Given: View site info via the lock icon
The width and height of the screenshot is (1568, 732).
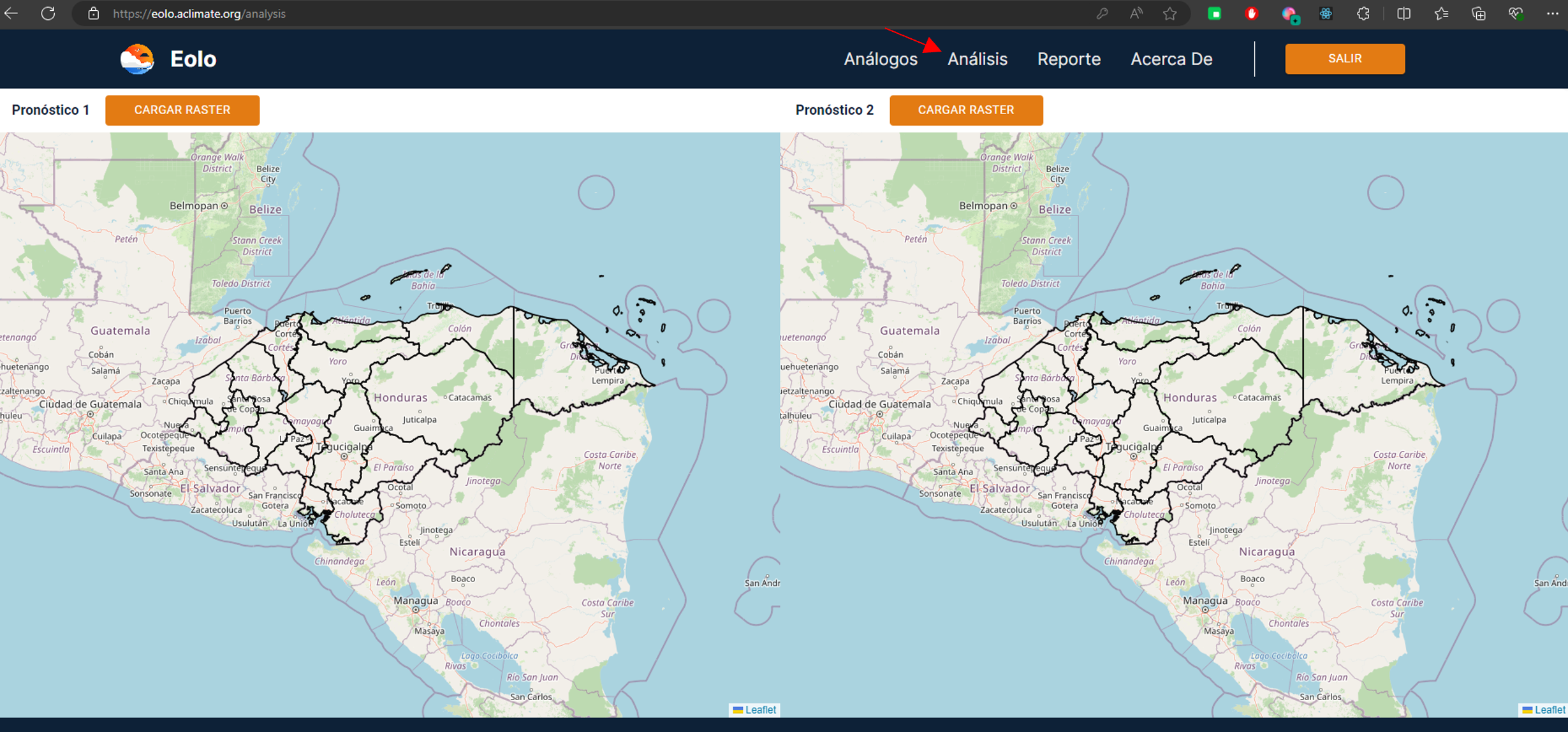Looking at the screenshot, I should [x=93, y=13].
